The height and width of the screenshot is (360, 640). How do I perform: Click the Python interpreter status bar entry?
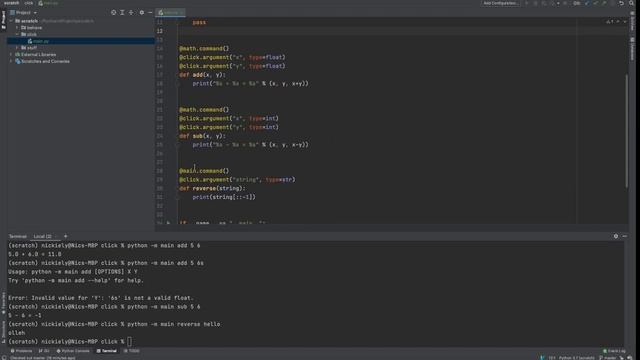(x=577, y=358)
